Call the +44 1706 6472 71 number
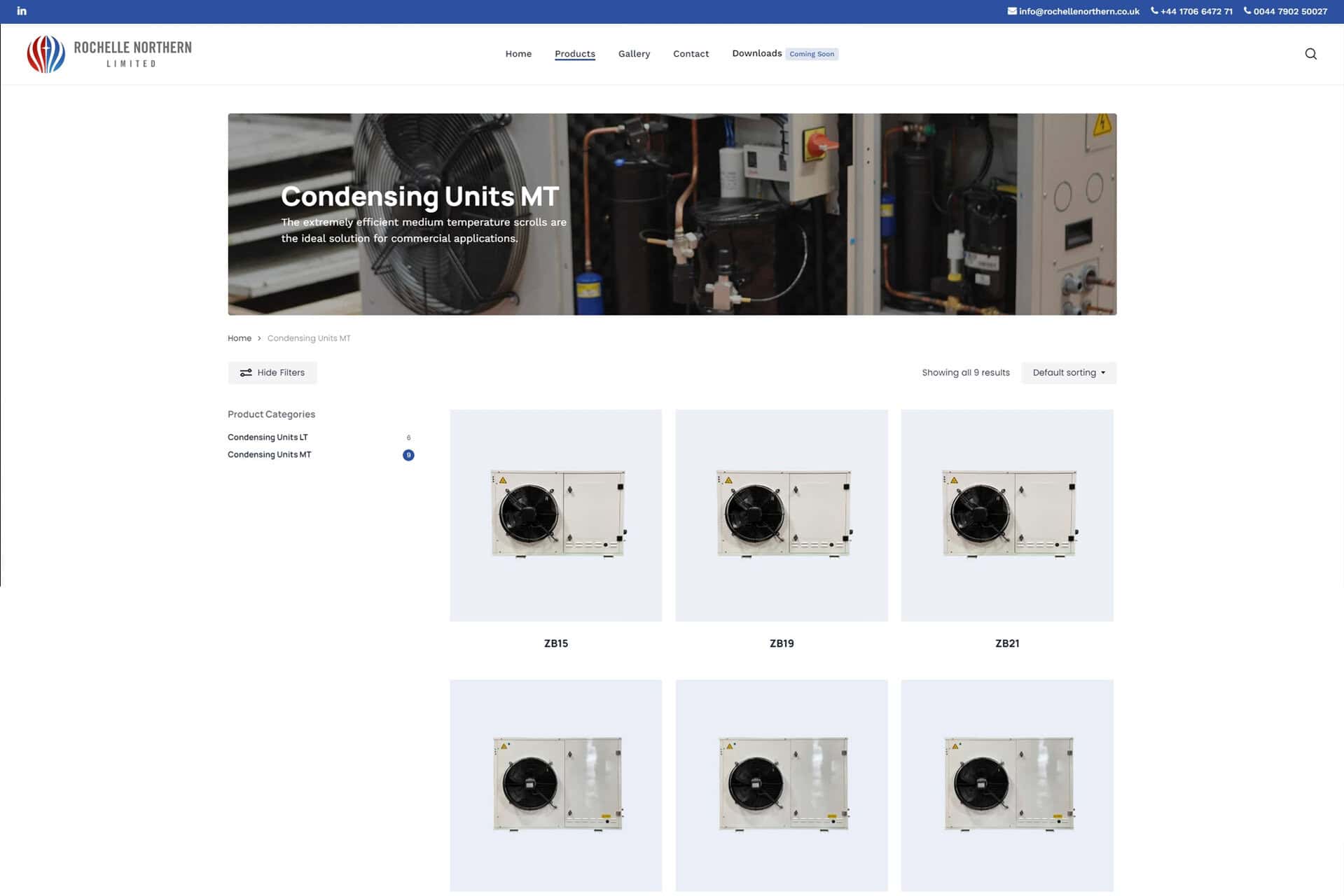 1191,11
